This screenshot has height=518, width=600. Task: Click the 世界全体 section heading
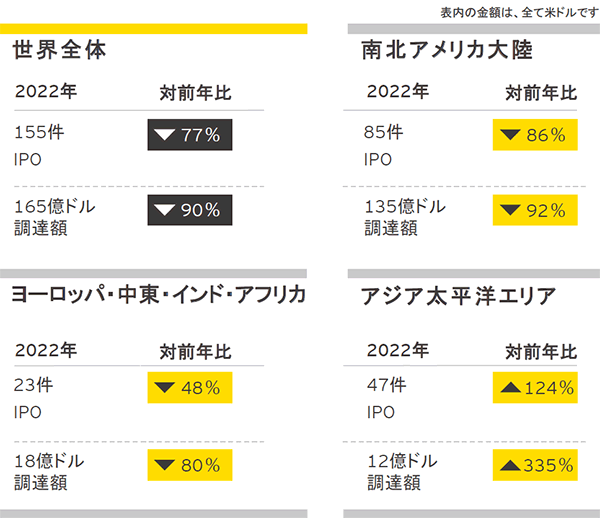point(60,50)
